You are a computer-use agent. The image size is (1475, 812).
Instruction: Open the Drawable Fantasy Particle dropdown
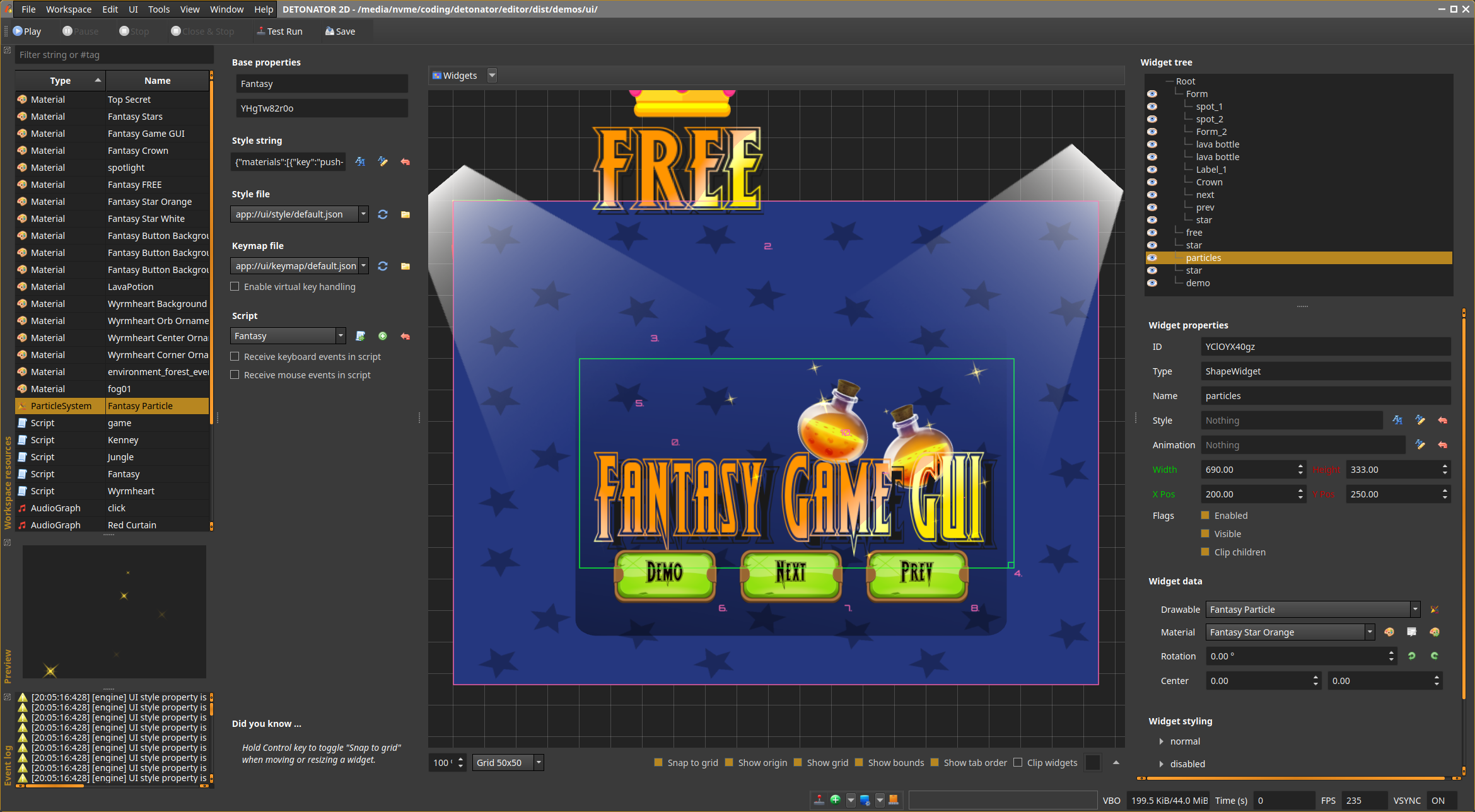(1415, 610)
